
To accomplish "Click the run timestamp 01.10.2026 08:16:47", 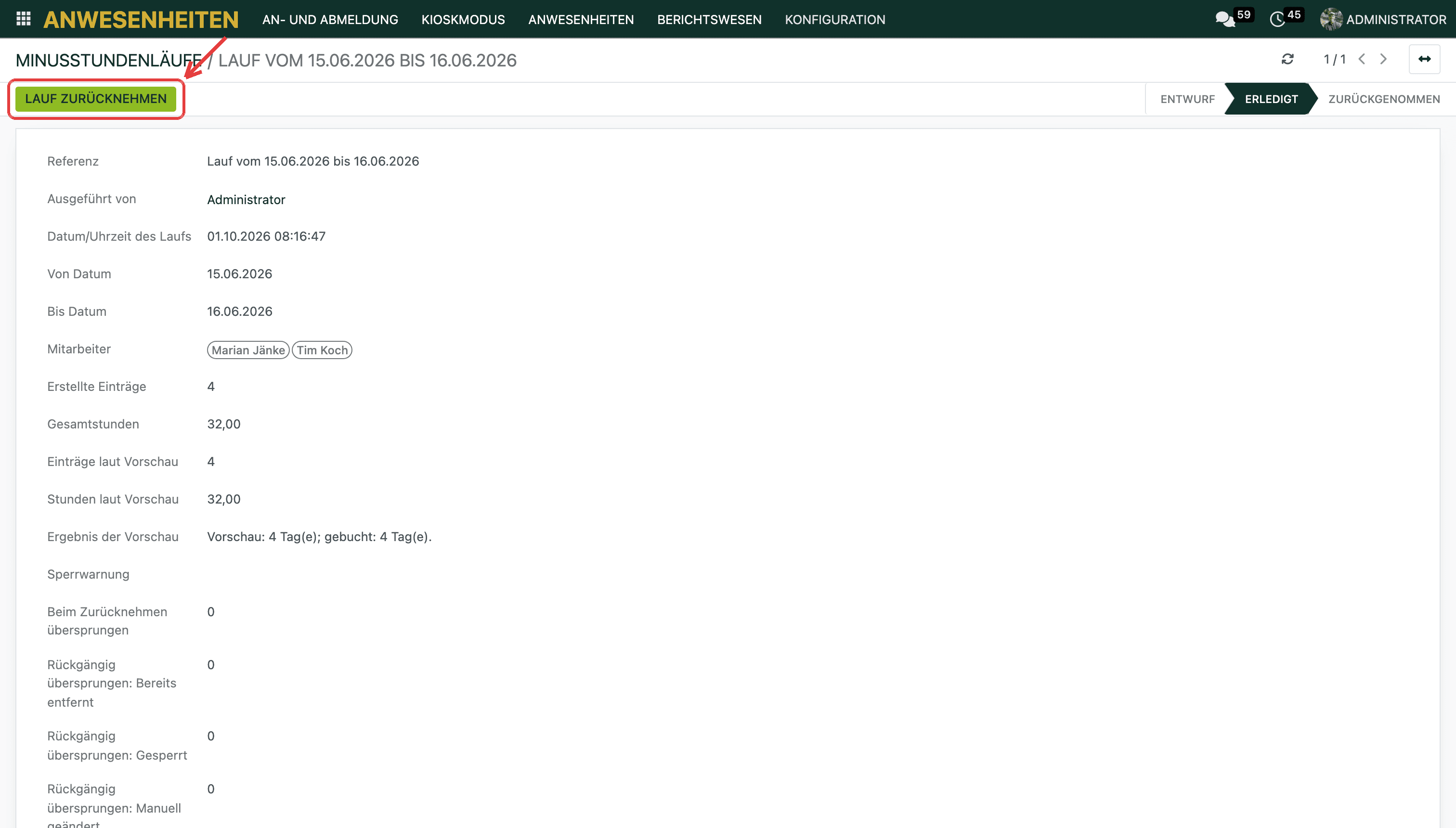I will point(266,236).
